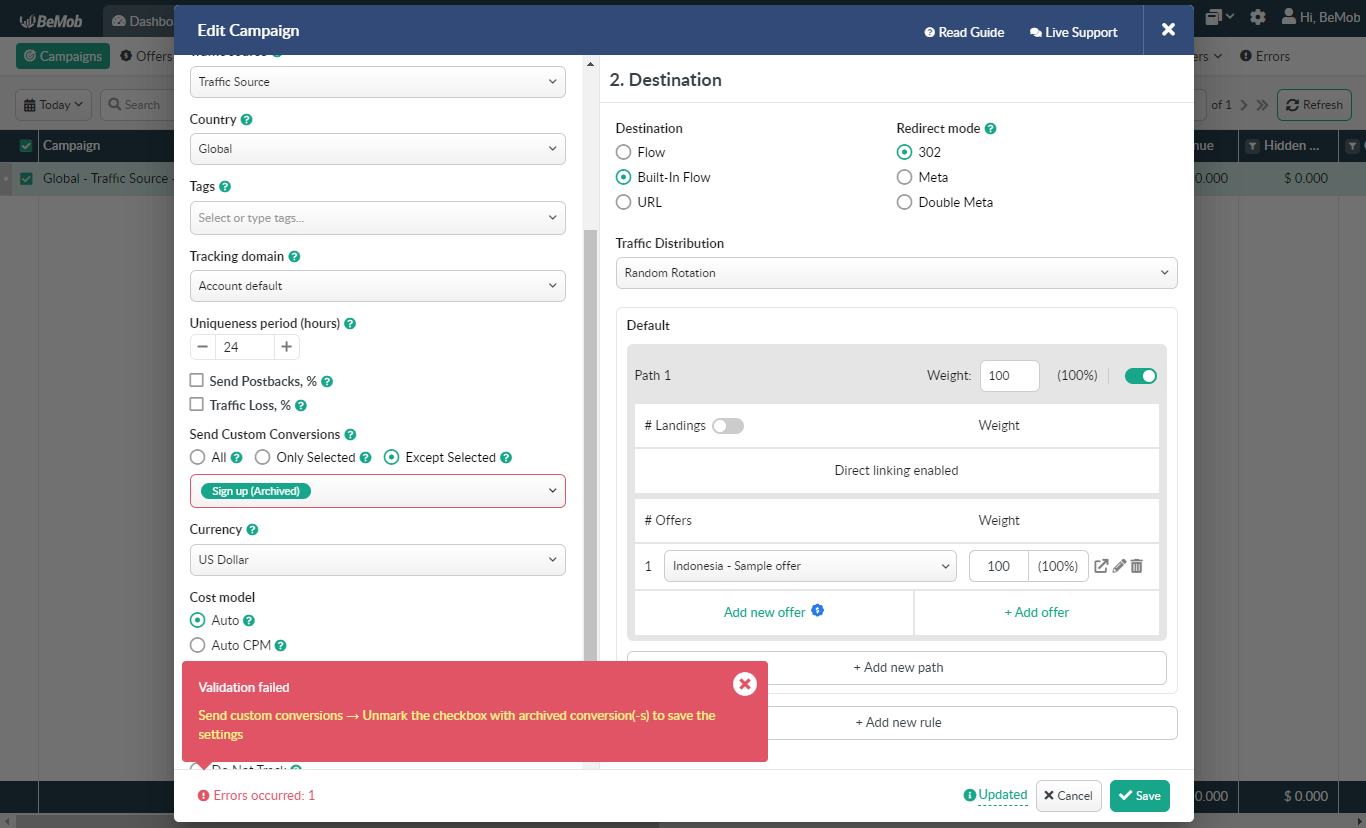1366x828 pixels.
Task: Open the settings gear icon in top bar
Action: point(1258,17)
